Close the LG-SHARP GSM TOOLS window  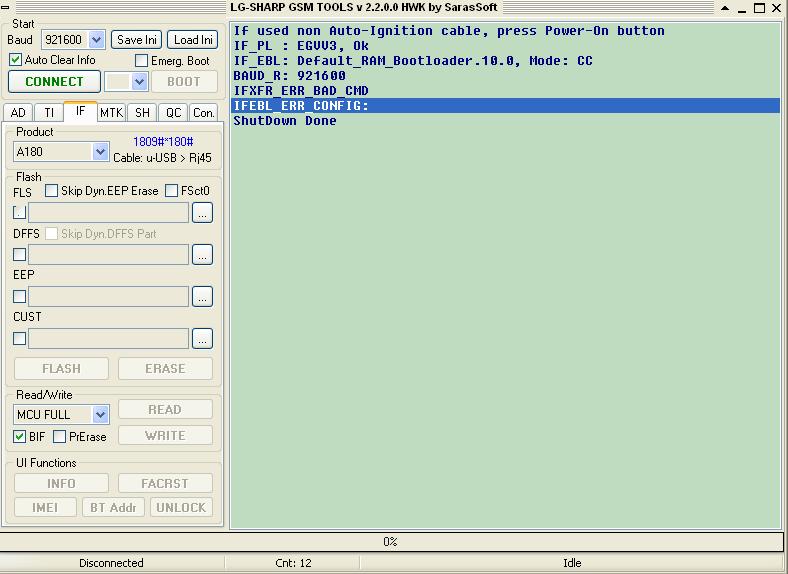pos(776,8)
